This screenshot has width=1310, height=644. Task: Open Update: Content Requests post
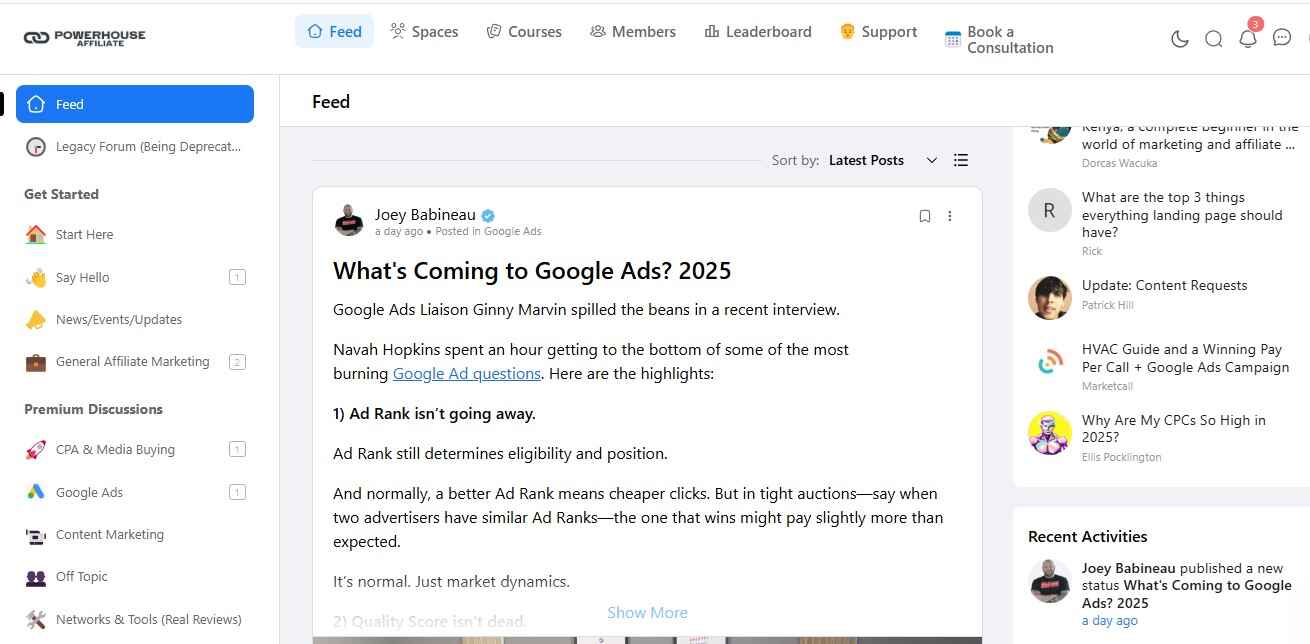click(1164, 285)
